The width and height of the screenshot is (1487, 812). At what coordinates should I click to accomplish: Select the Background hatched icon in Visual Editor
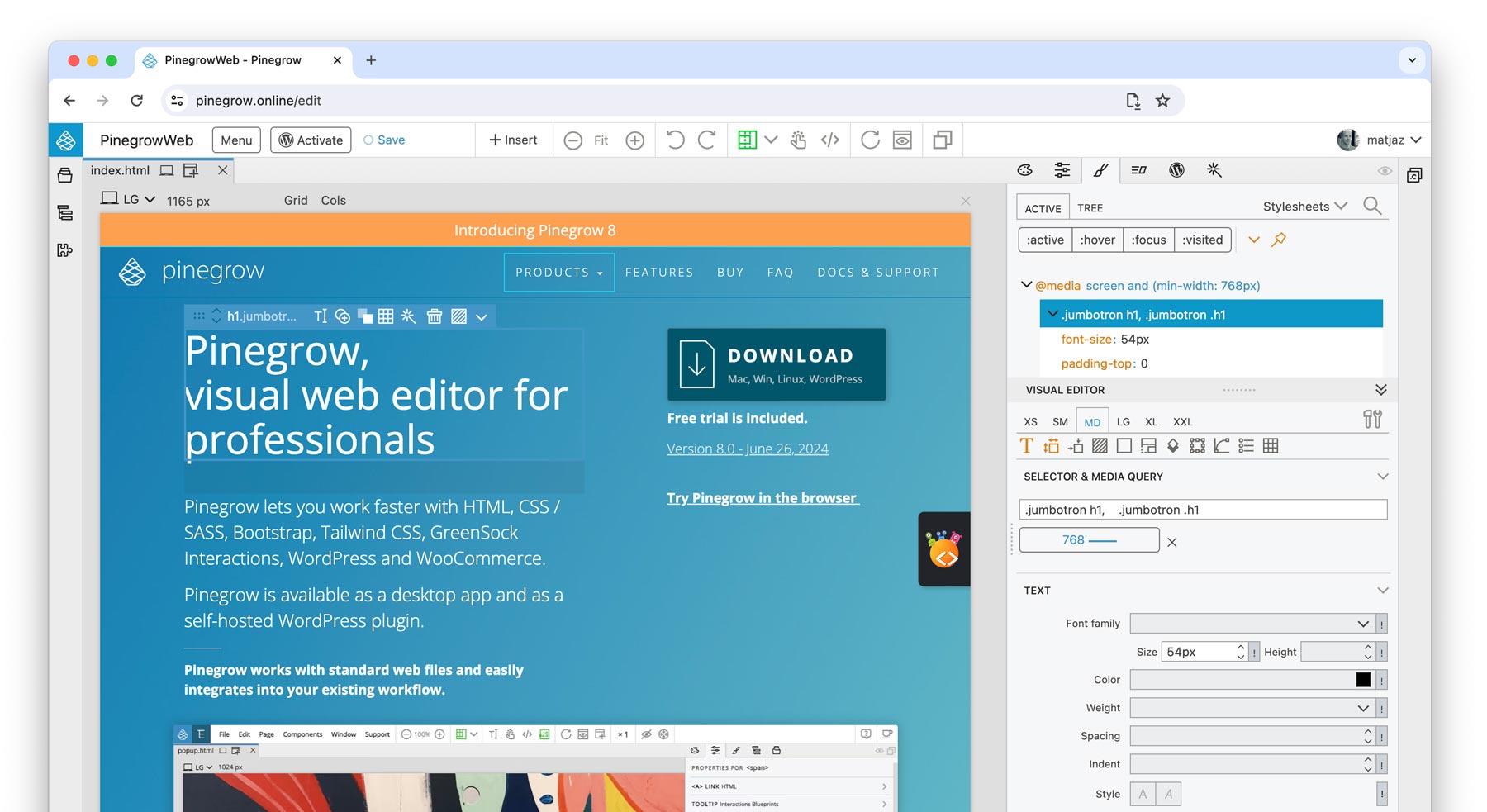coord(1100,446)
